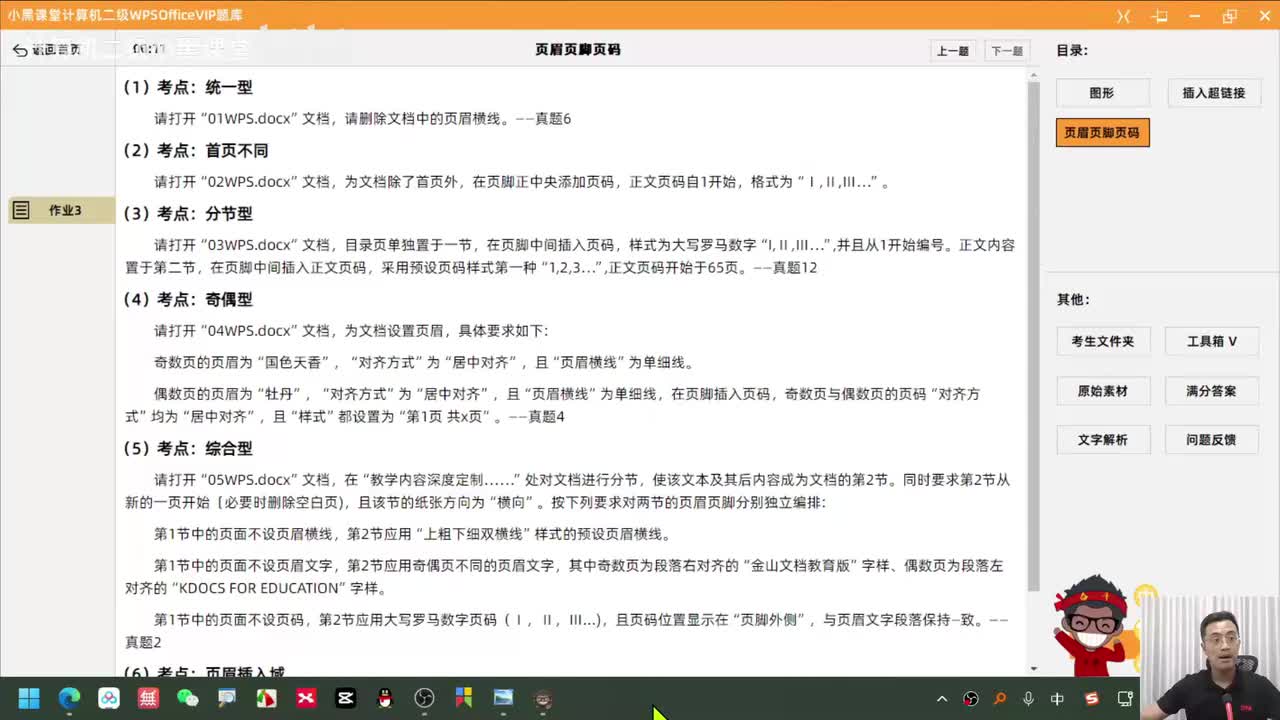Open CapCut from the taskbar
This screenshot has width=1280, height=720.
[345, 698]
